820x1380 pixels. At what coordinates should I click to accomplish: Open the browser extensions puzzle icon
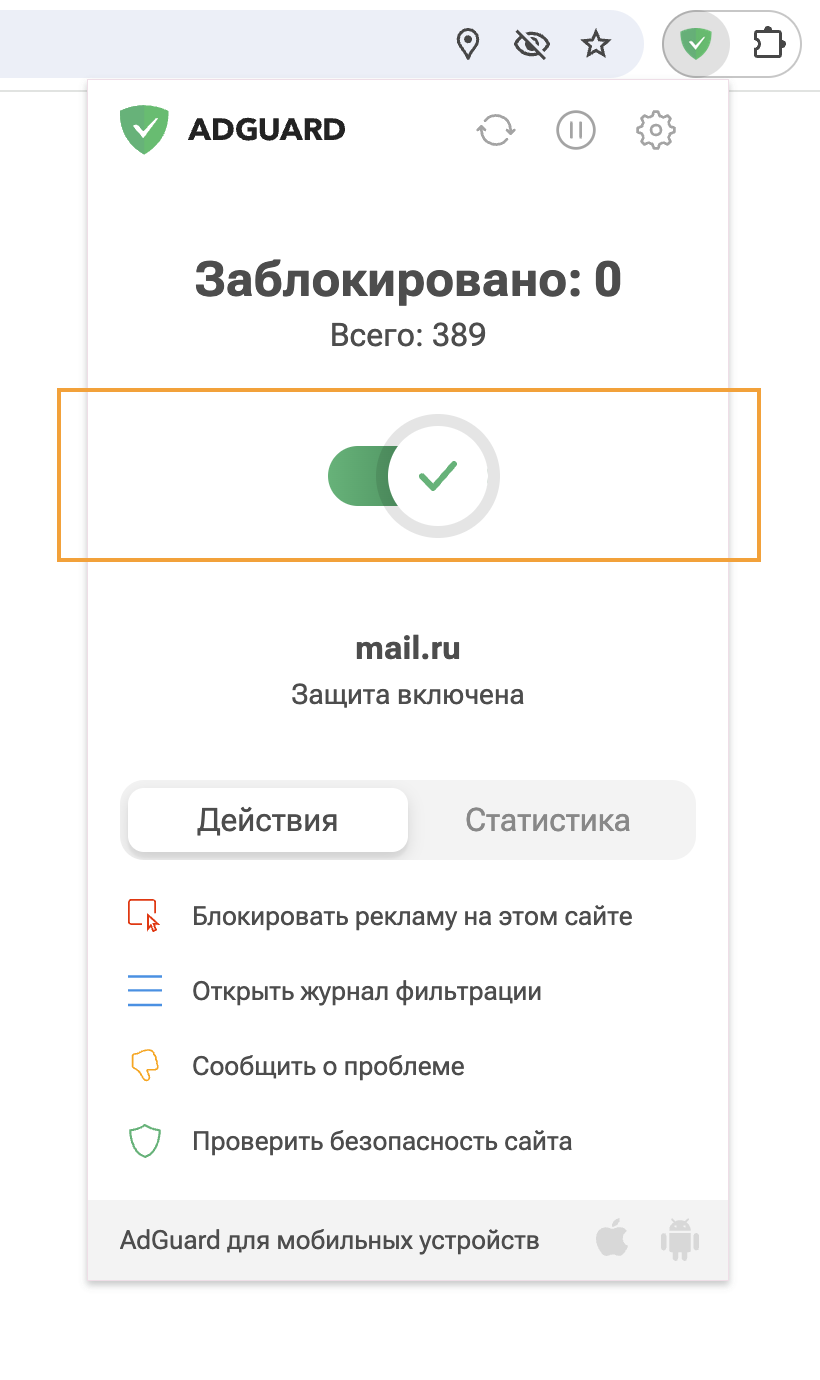coord(768,43)
